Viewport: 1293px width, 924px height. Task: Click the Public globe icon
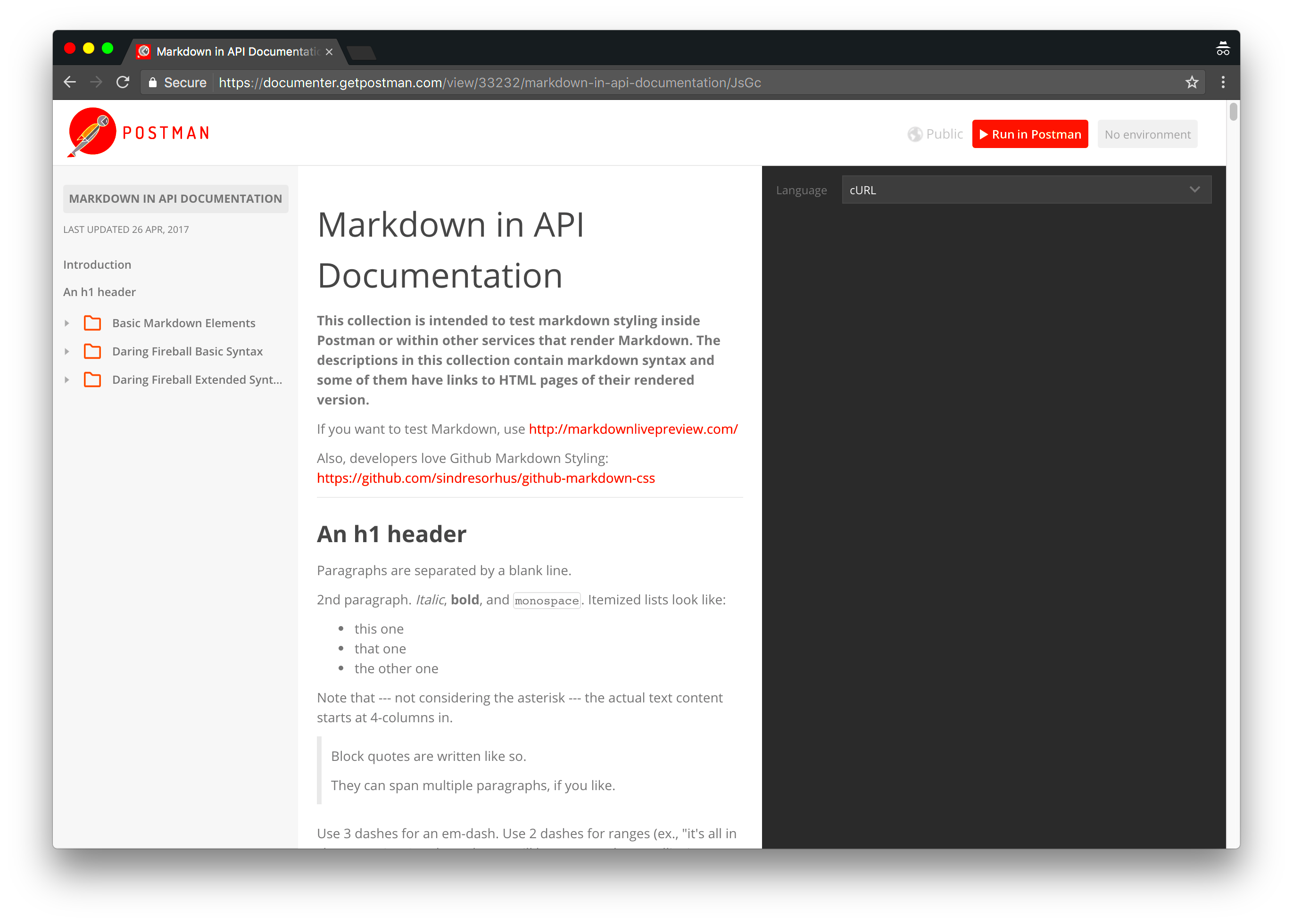click(914, 134)
